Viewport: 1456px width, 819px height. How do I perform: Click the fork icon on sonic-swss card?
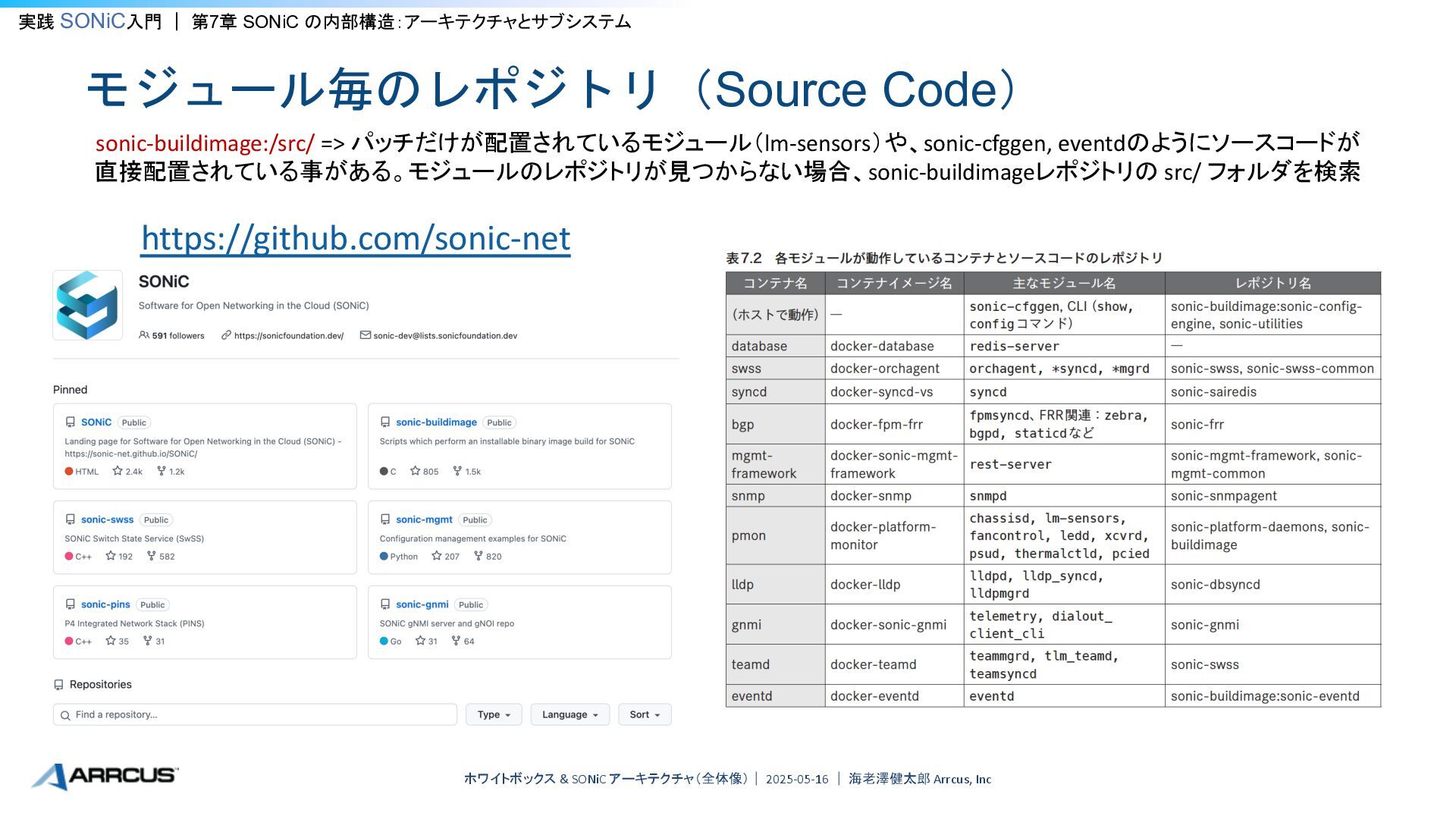click(x=152, y=556)
